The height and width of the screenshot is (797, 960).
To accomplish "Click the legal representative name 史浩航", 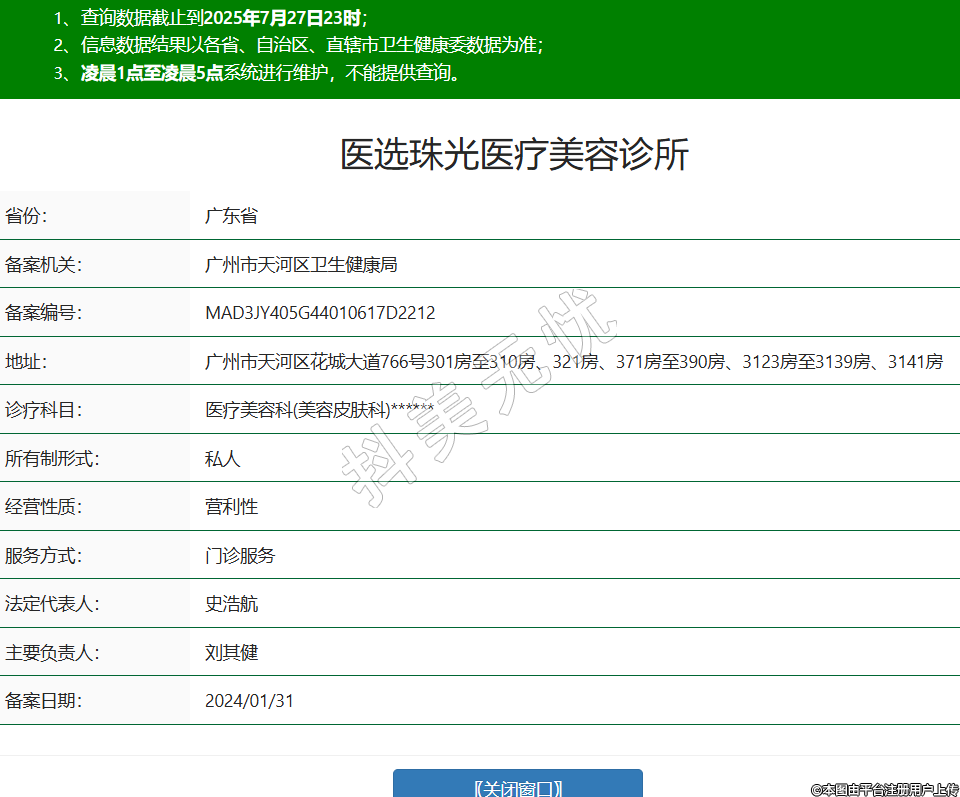I will click(231, 604).
